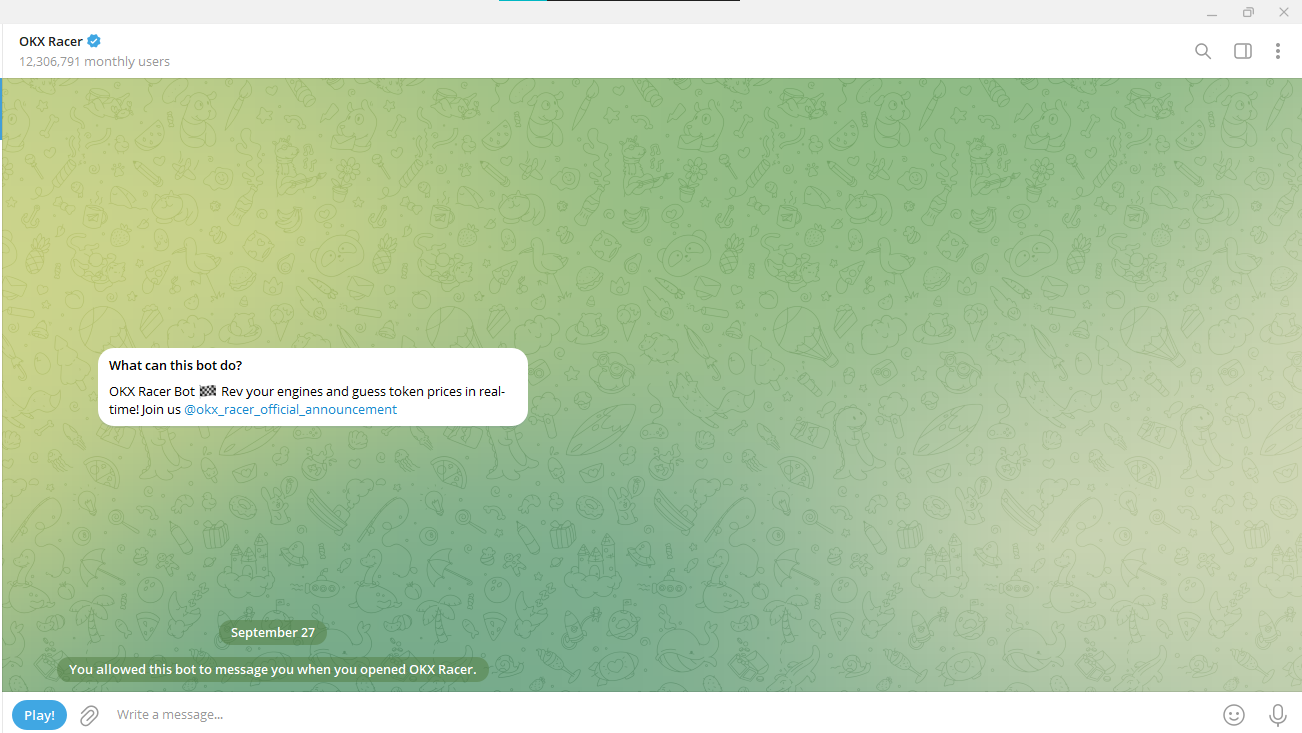
Task: Open the emoji picker smiley icon
Action: [x=1235, y=715]
